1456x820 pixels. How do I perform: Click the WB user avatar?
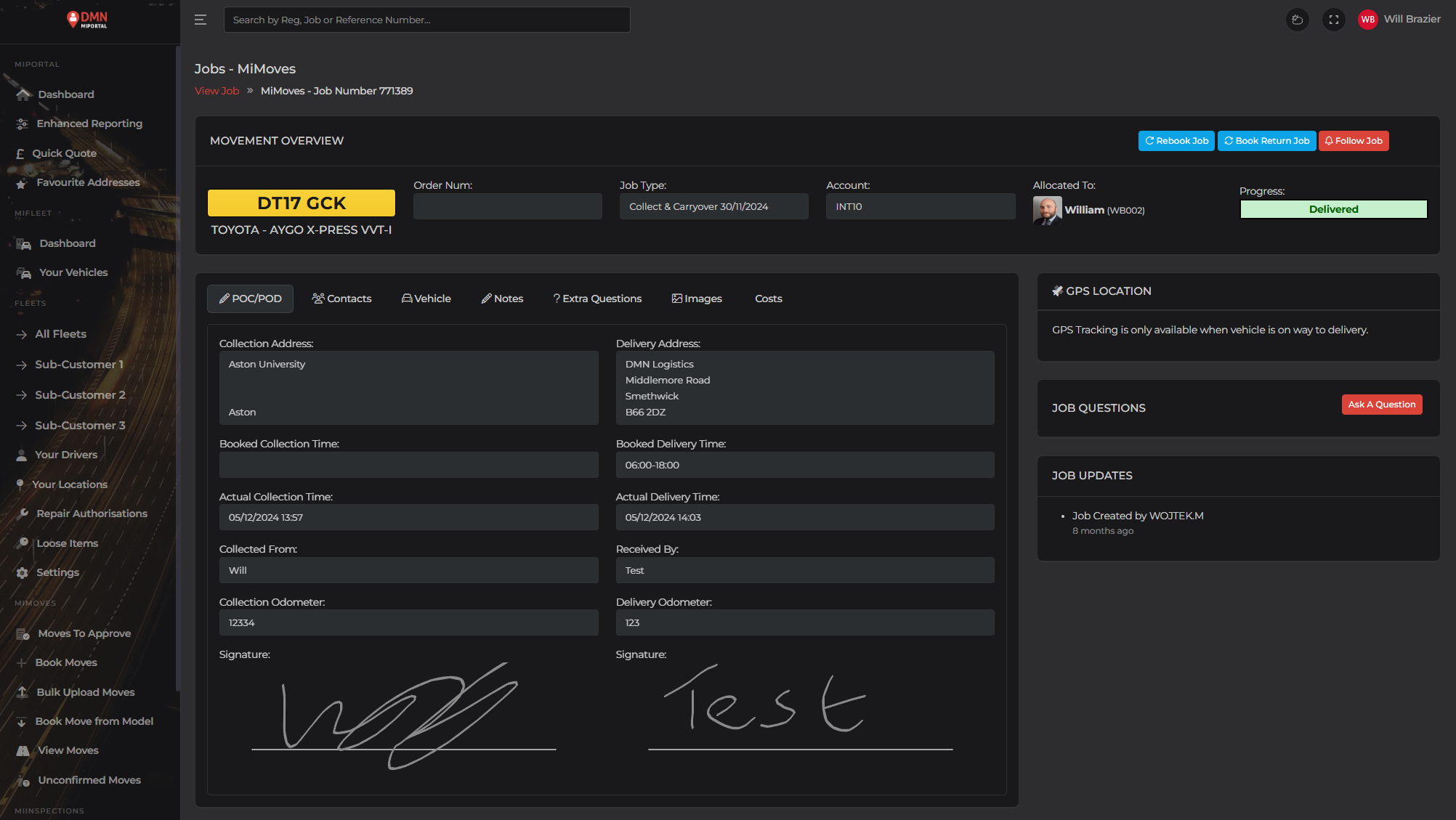tap(1367, 20)
